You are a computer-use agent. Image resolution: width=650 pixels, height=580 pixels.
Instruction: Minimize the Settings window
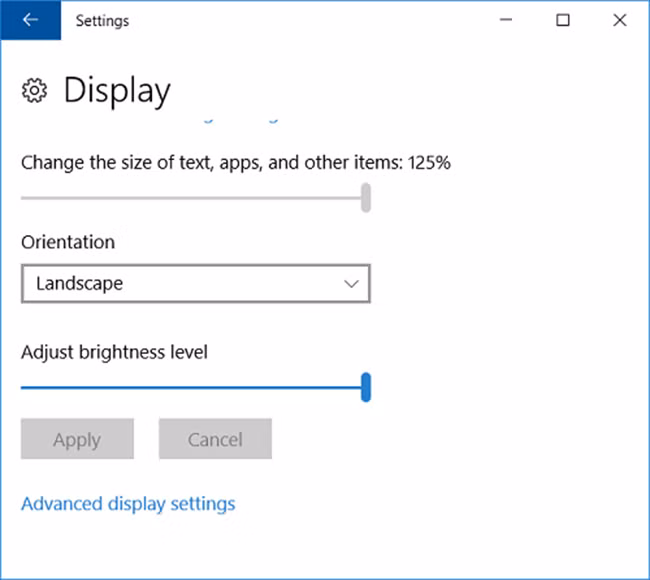click(506, 19)
